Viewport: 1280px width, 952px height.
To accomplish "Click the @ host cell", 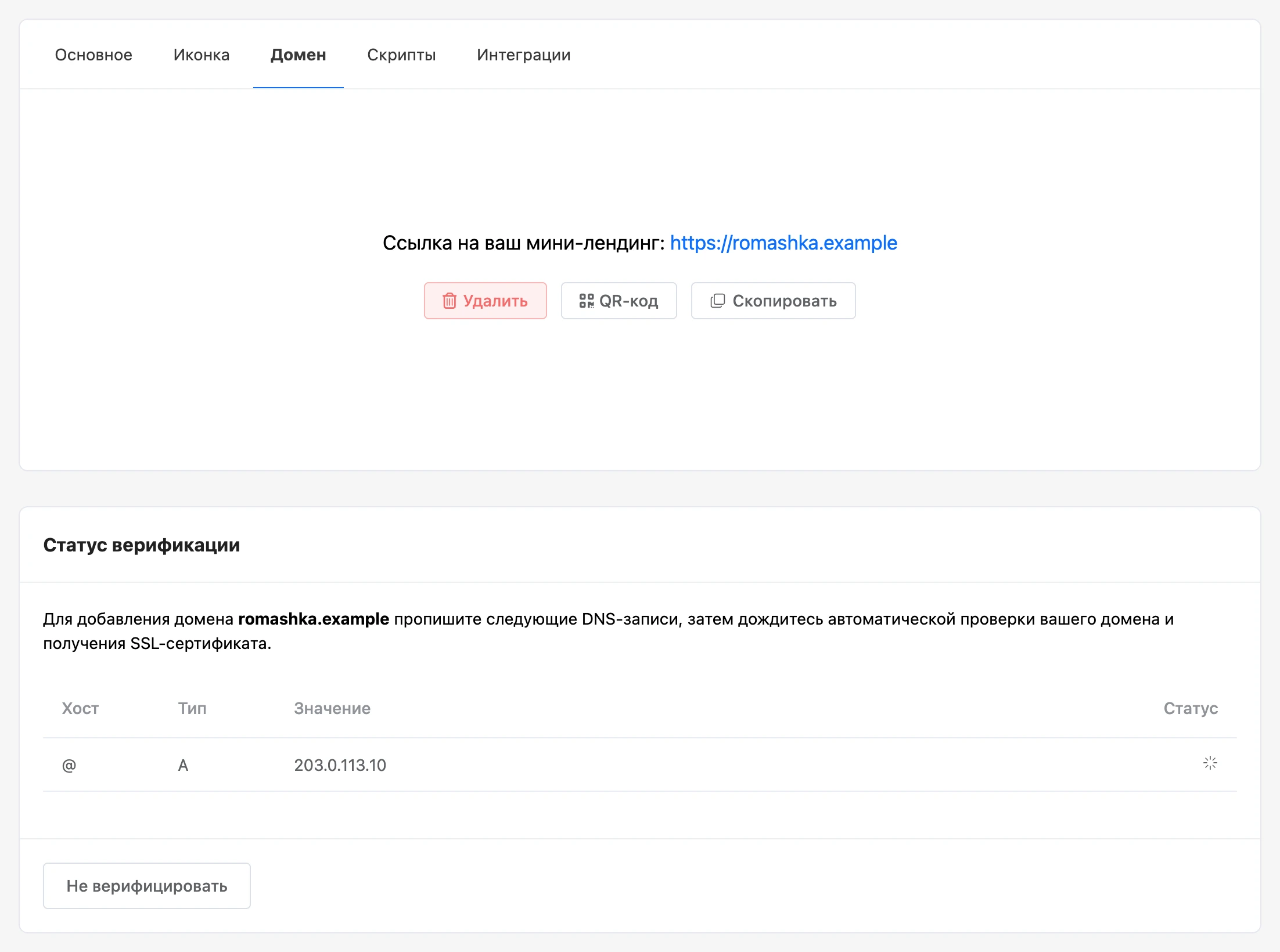I will pos(69,765).
